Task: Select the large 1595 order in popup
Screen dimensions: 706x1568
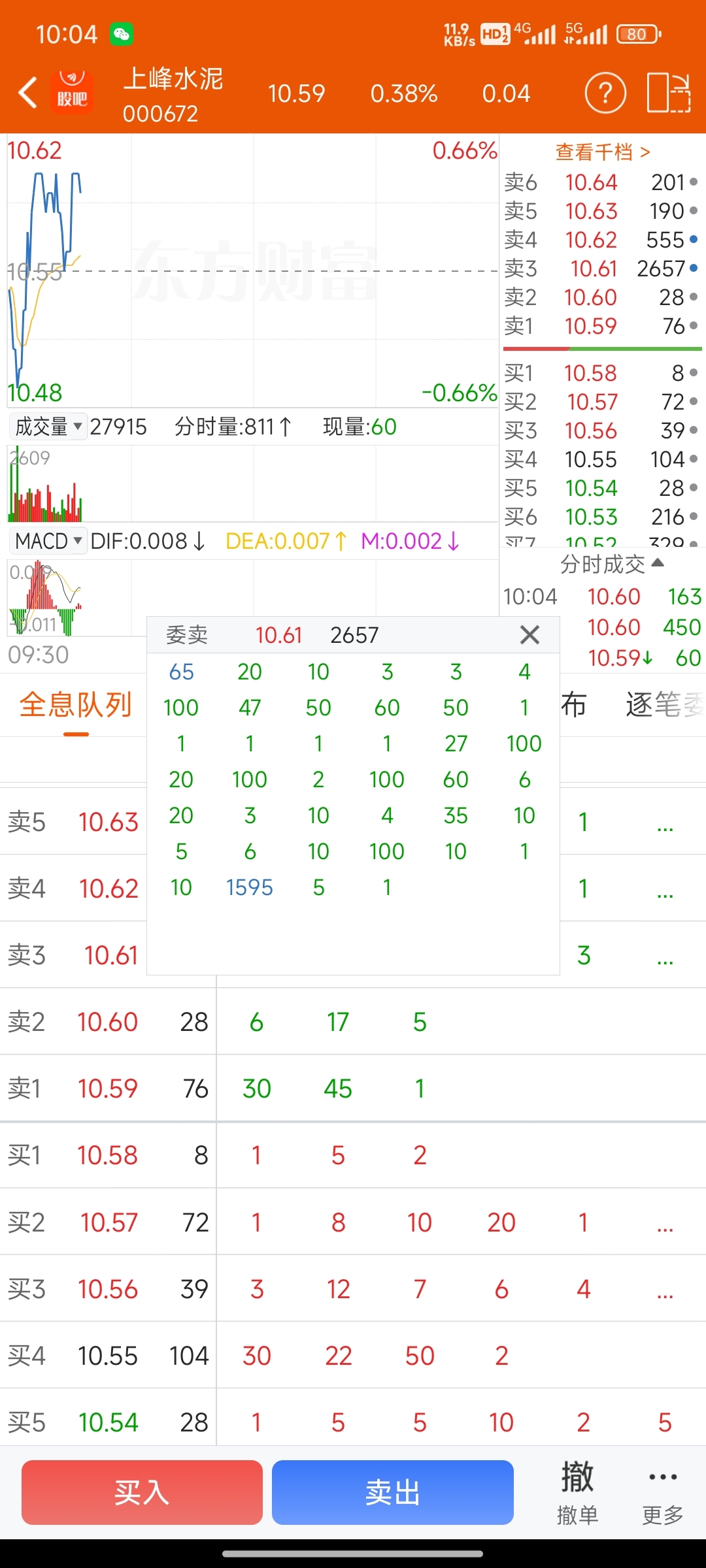Action: [x=250, y=887]
